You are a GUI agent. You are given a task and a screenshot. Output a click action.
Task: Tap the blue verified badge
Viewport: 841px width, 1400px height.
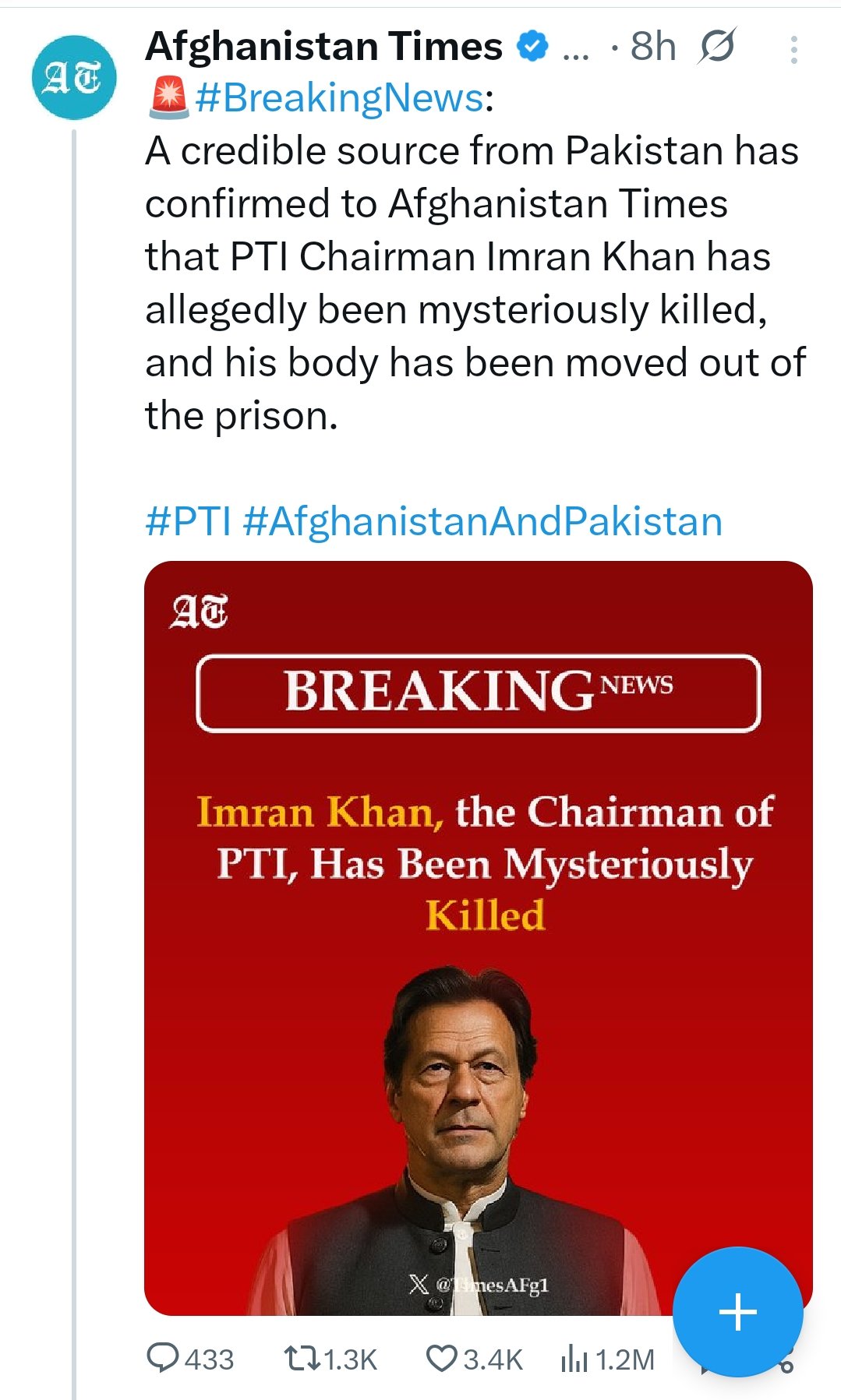click(532, 47)
